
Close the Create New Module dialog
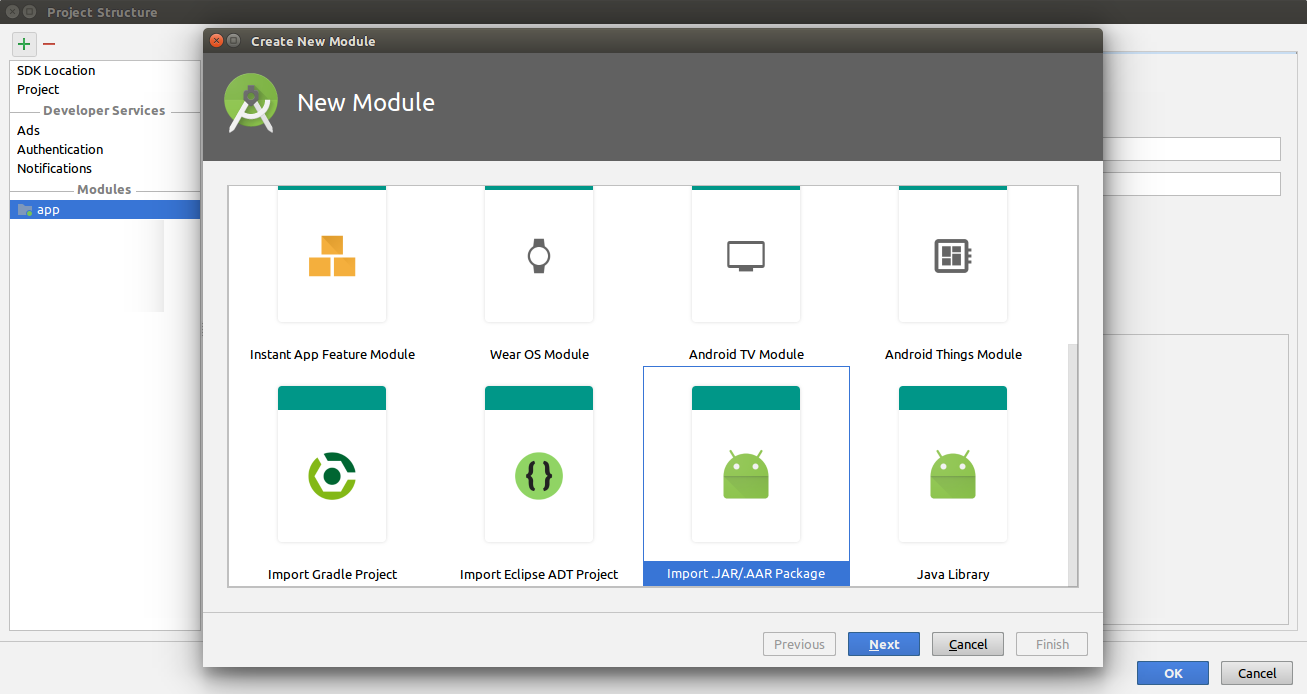(215, 41)
